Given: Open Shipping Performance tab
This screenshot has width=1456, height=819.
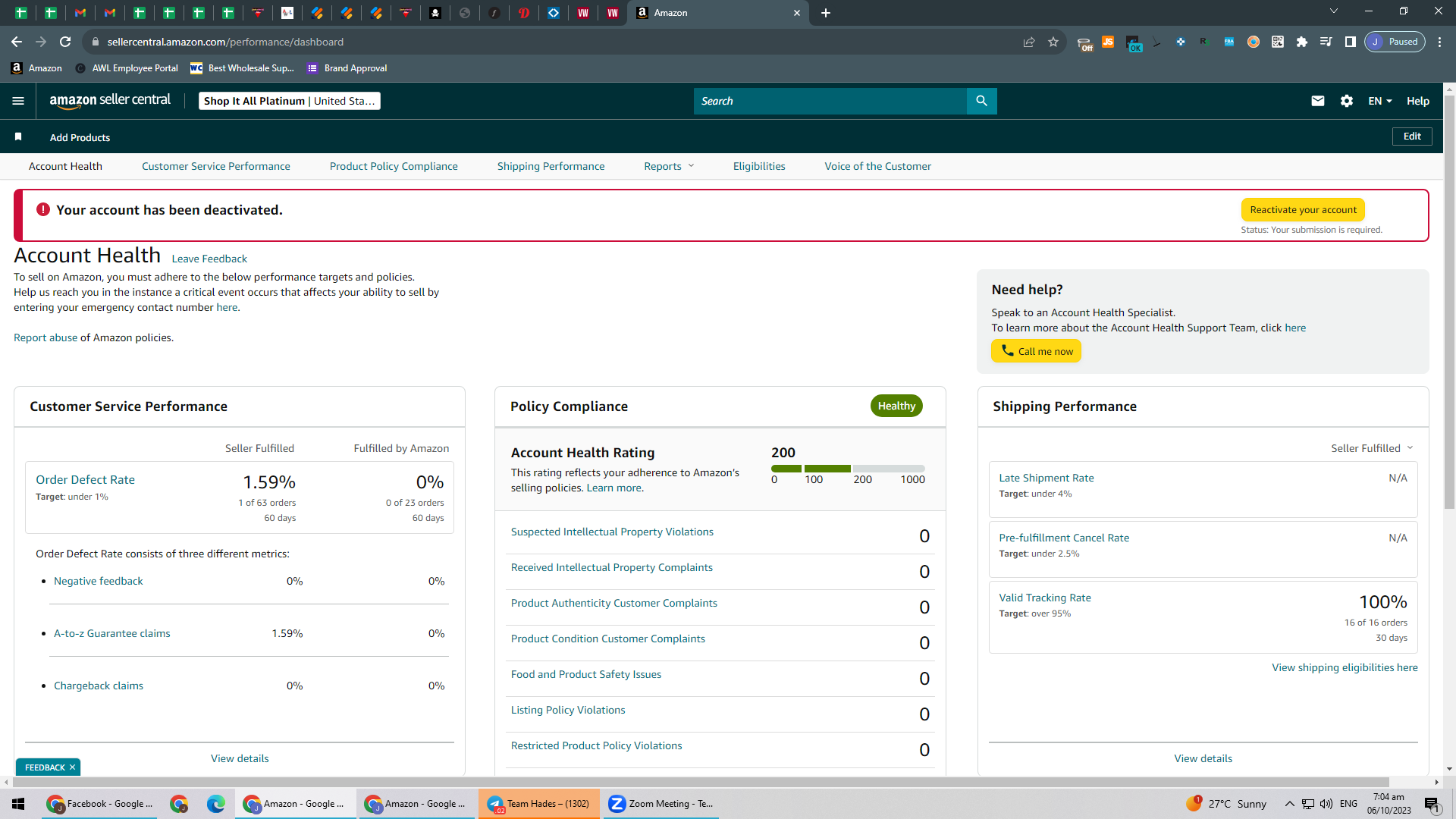Looking at the screenshot, I should [551, 166].
